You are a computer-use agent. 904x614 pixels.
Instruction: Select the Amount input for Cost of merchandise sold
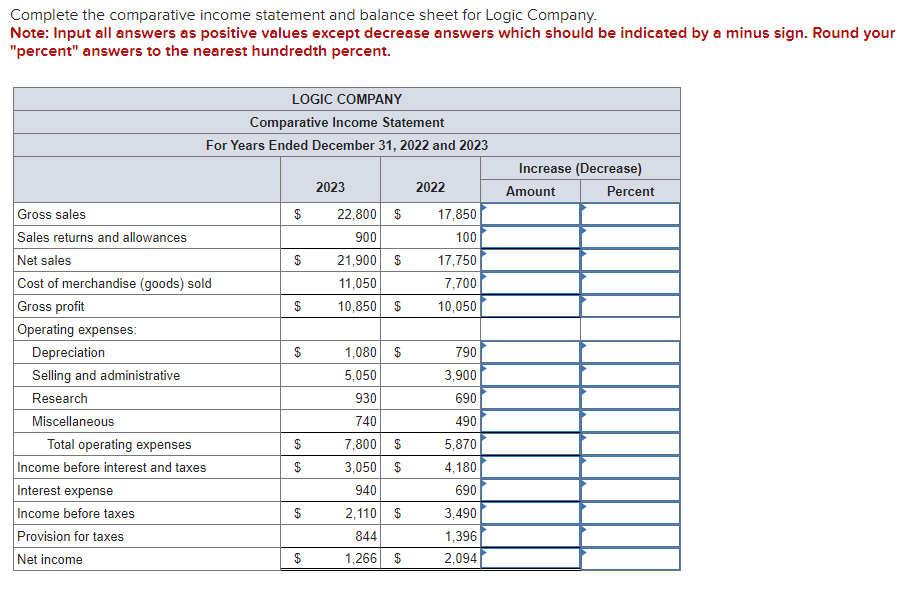click(x=532, y=283)
